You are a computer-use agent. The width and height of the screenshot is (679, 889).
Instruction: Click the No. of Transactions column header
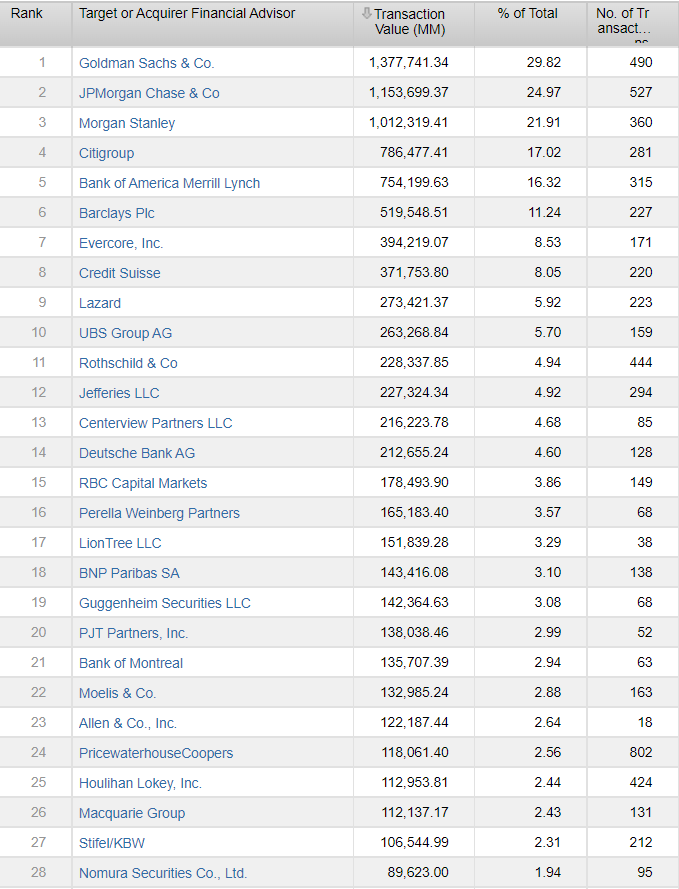coord(622,21)
